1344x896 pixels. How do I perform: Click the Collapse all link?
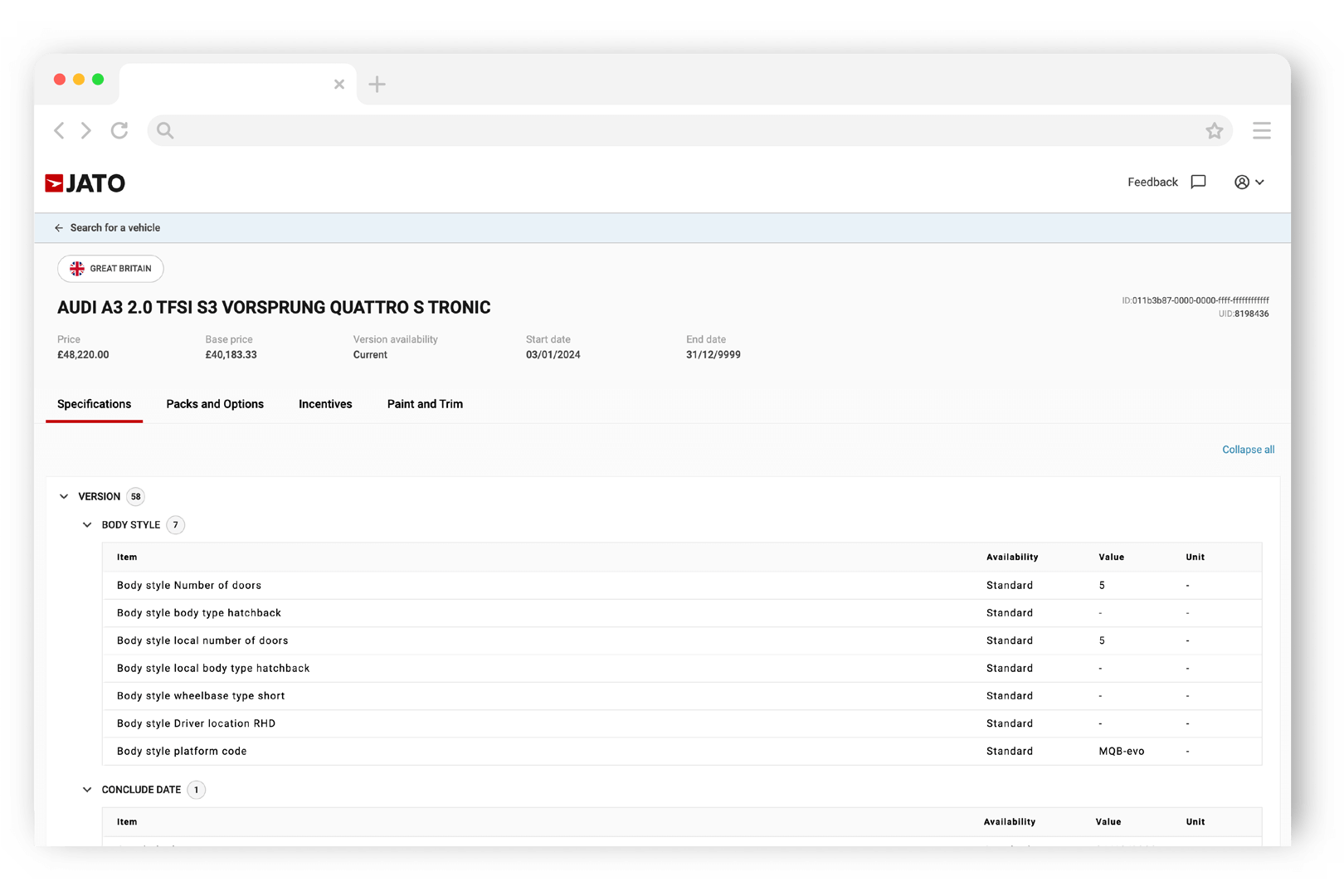[1248, 449]
